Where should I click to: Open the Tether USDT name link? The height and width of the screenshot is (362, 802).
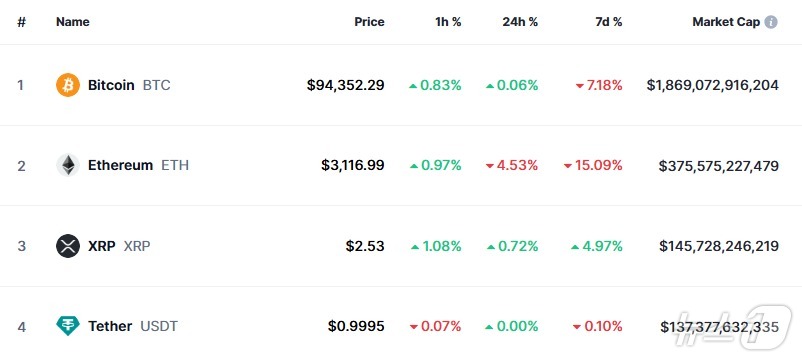click(x=133, y=326)
